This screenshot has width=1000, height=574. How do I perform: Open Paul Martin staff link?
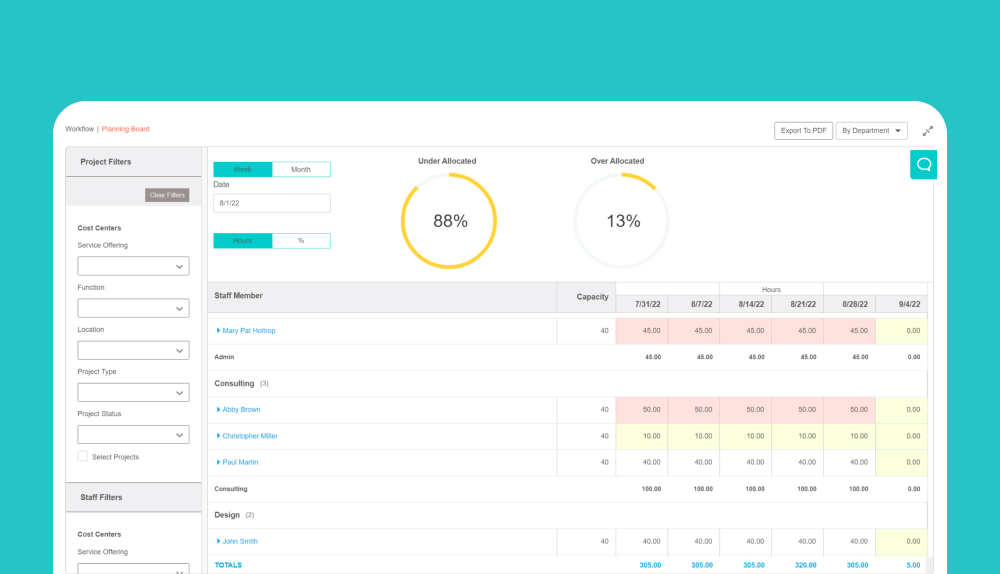click(x=240, y=462)
